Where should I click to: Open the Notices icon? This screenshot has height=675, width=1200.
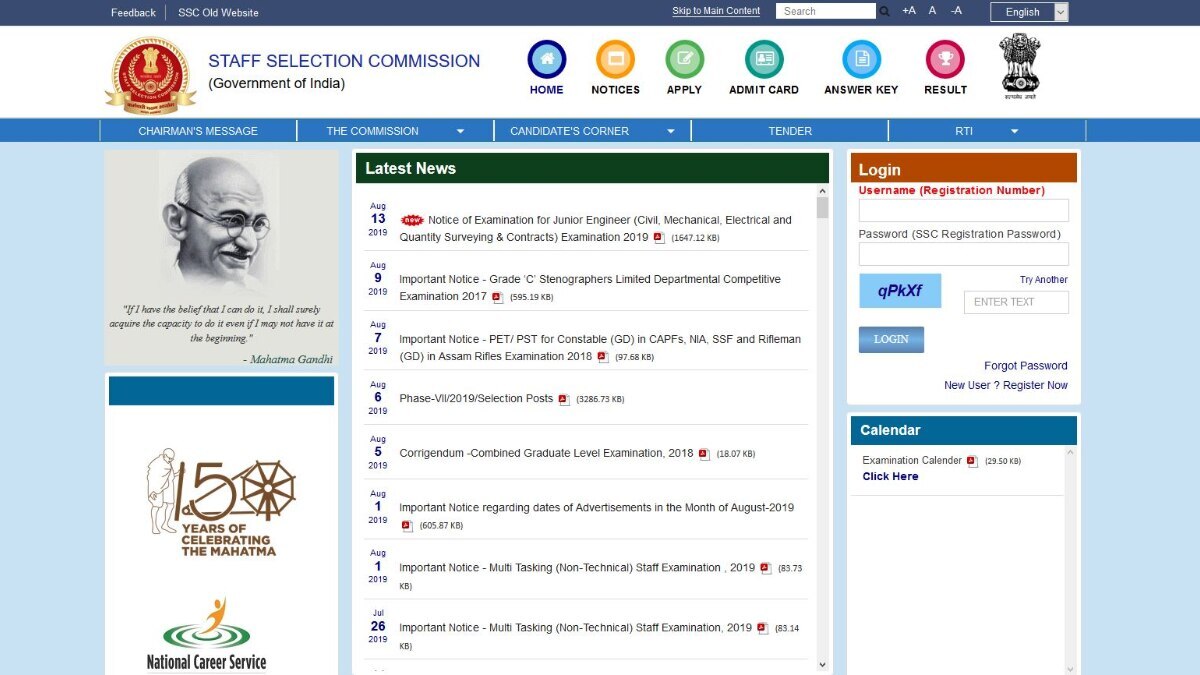point(615,59)
